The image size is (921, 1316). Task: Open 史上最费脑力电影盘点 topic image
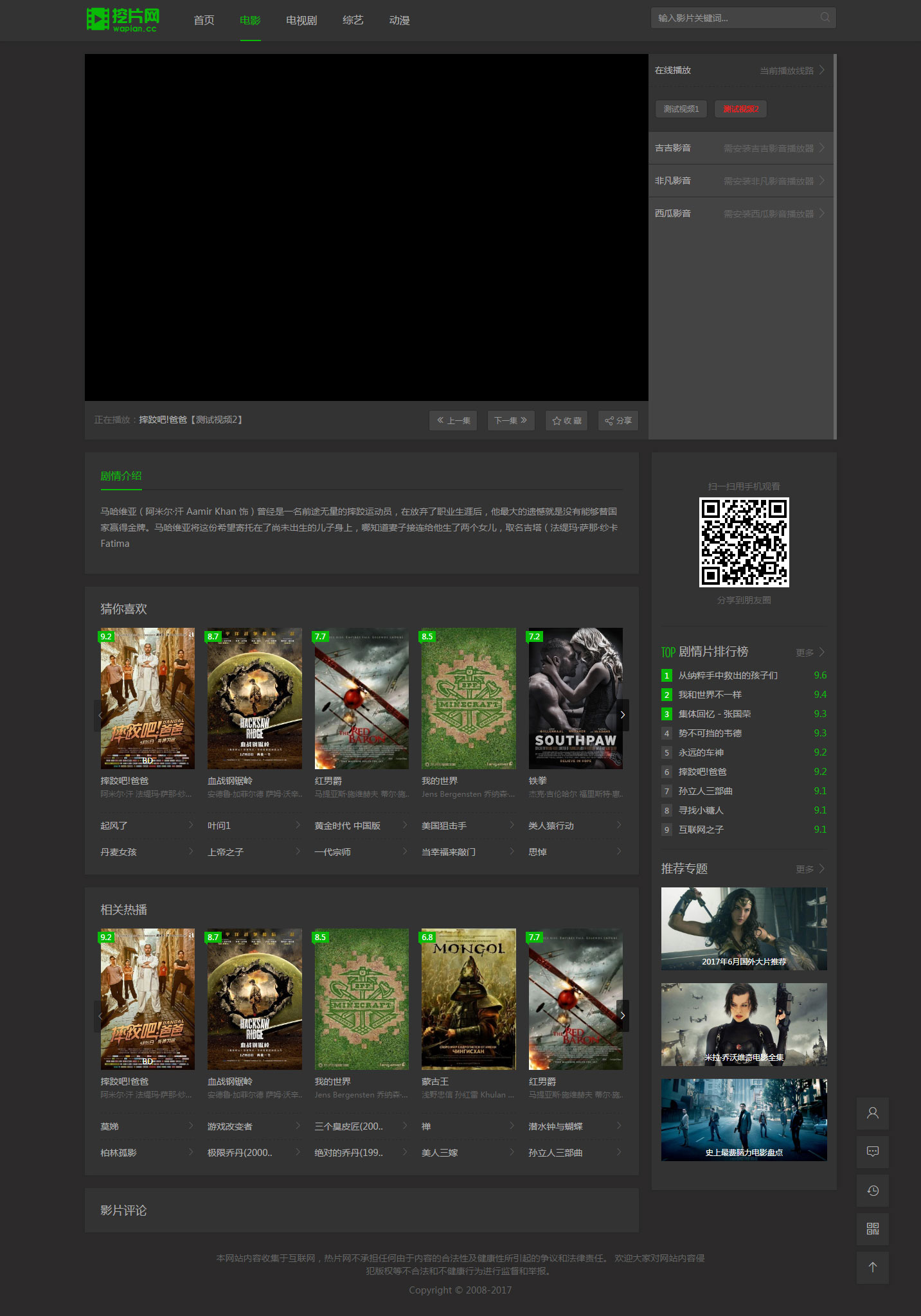click(744, 1120)
